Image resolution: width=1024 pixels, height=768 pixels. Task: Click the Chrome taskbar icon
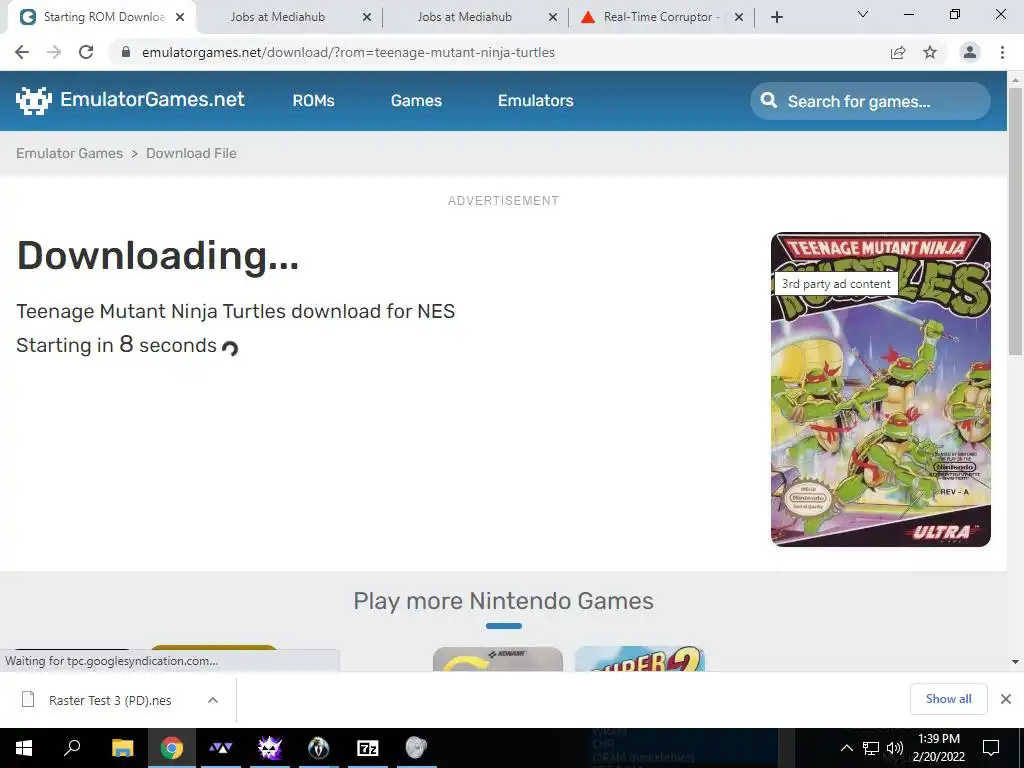(x=172, y=748)
